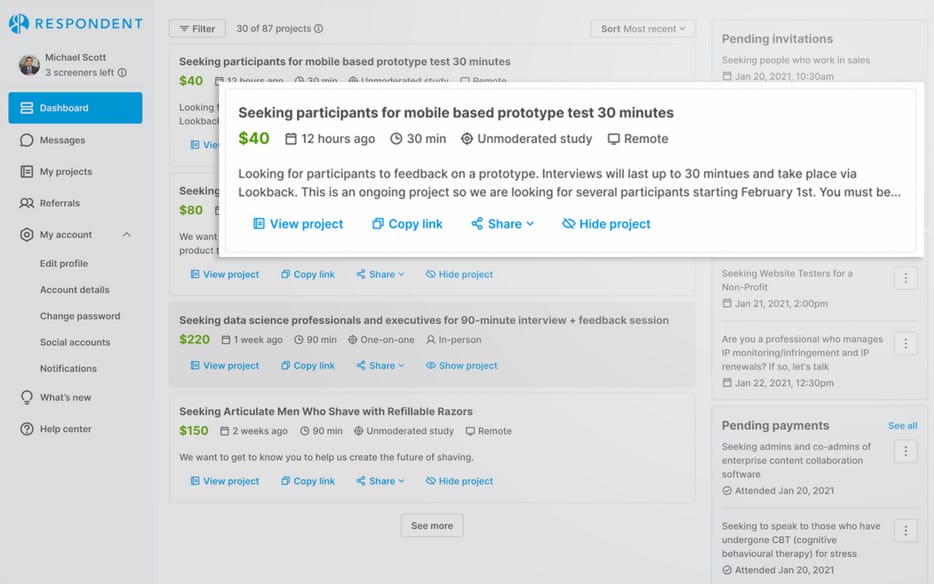Copy link for the highlighted prototype project
The image size is (934, 584).
tap(407, 224)
